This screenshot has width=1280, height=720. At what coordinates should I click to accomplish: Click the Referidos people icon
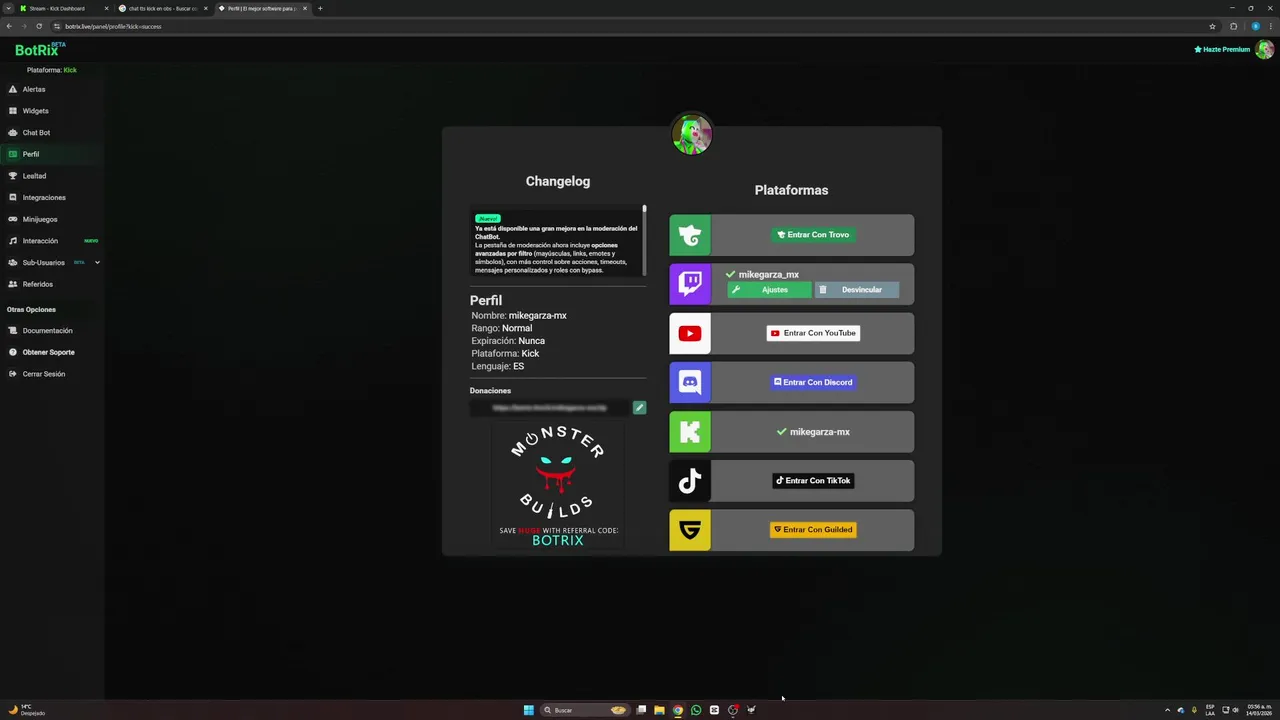(x=13, y=284)
